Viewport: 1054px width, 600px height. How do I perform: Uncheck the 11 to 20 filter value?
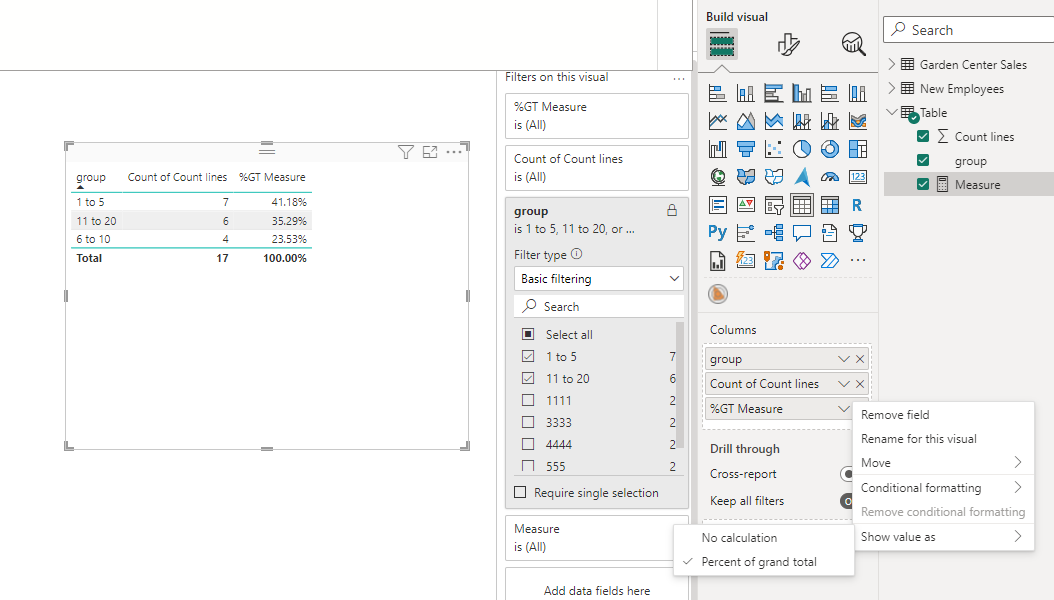(x=528, y=378)
